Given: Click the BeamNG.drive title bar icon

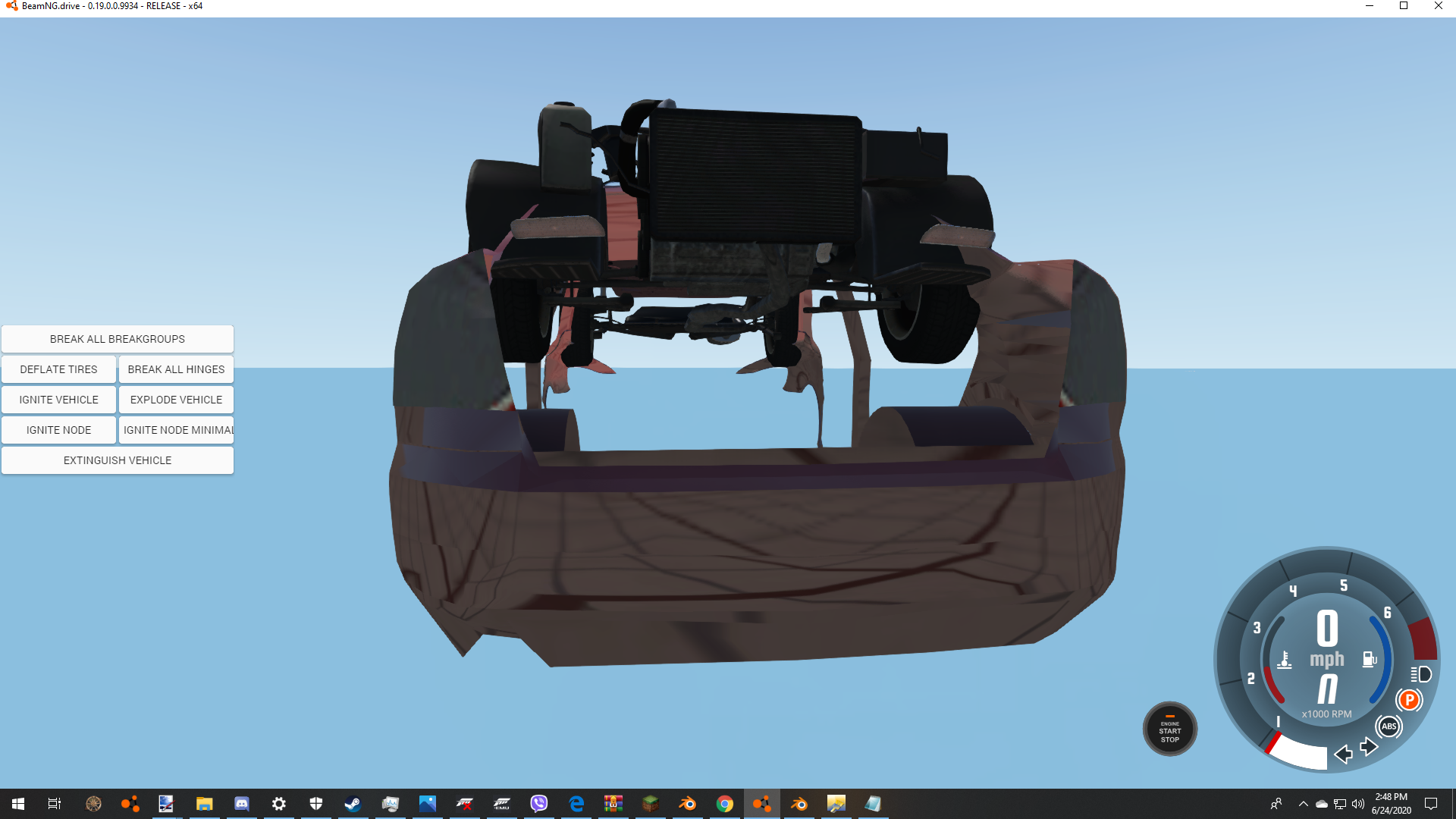Looking at the screenshot, I should point(11,6).
